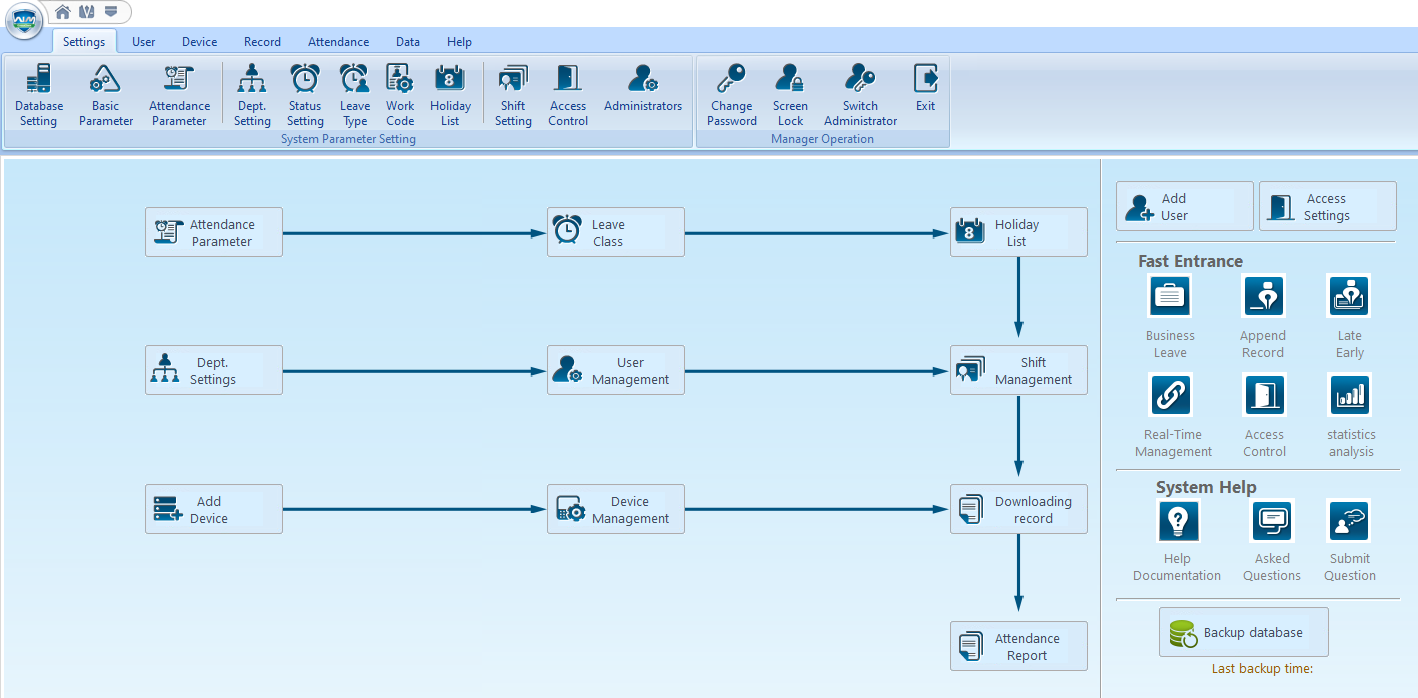The width and height of the screenshot is (1418, 698).
Task: Click the Backup database button
Action: [1243, 633]
